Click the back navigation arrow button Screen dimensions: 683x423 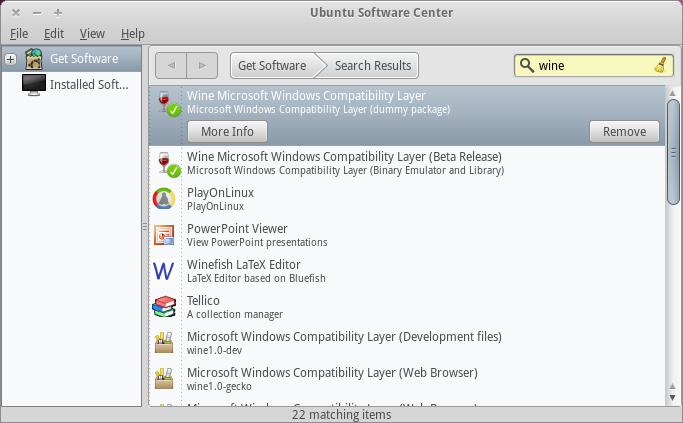[171, 65]
